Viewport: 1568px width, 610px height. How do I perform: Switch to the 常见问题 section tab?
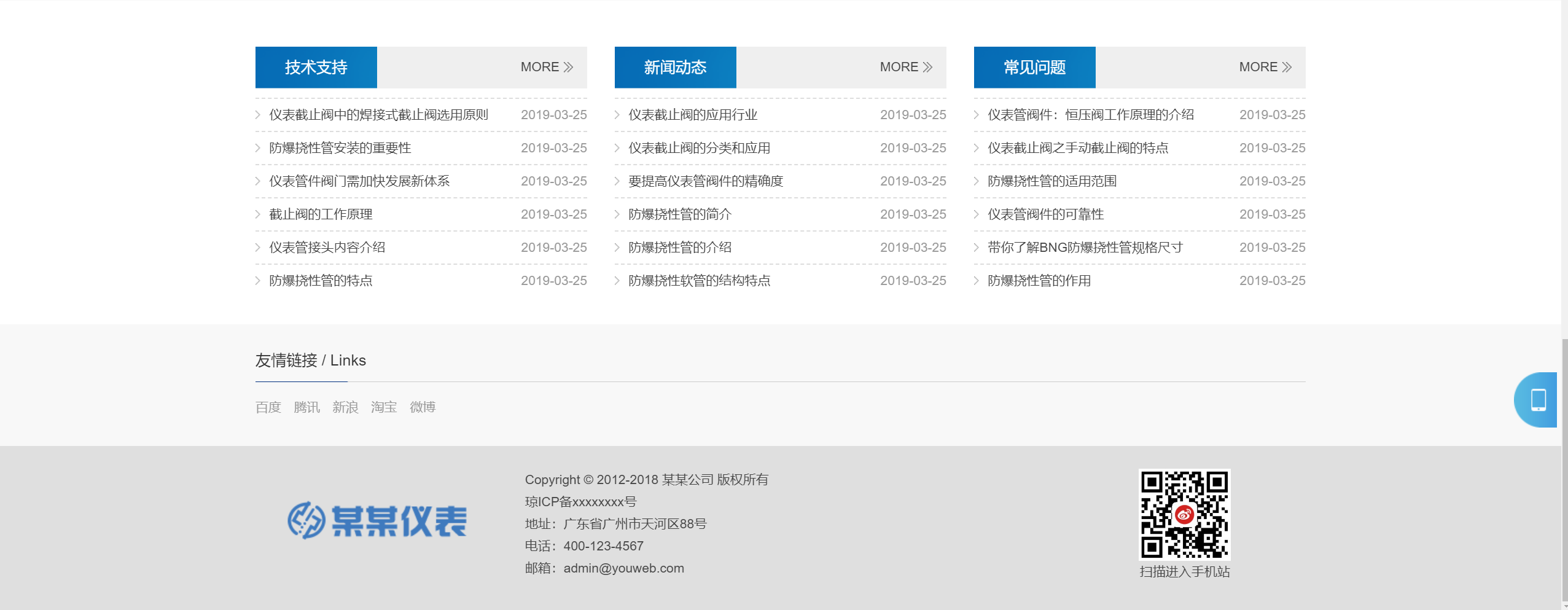tap(1034, 67)
